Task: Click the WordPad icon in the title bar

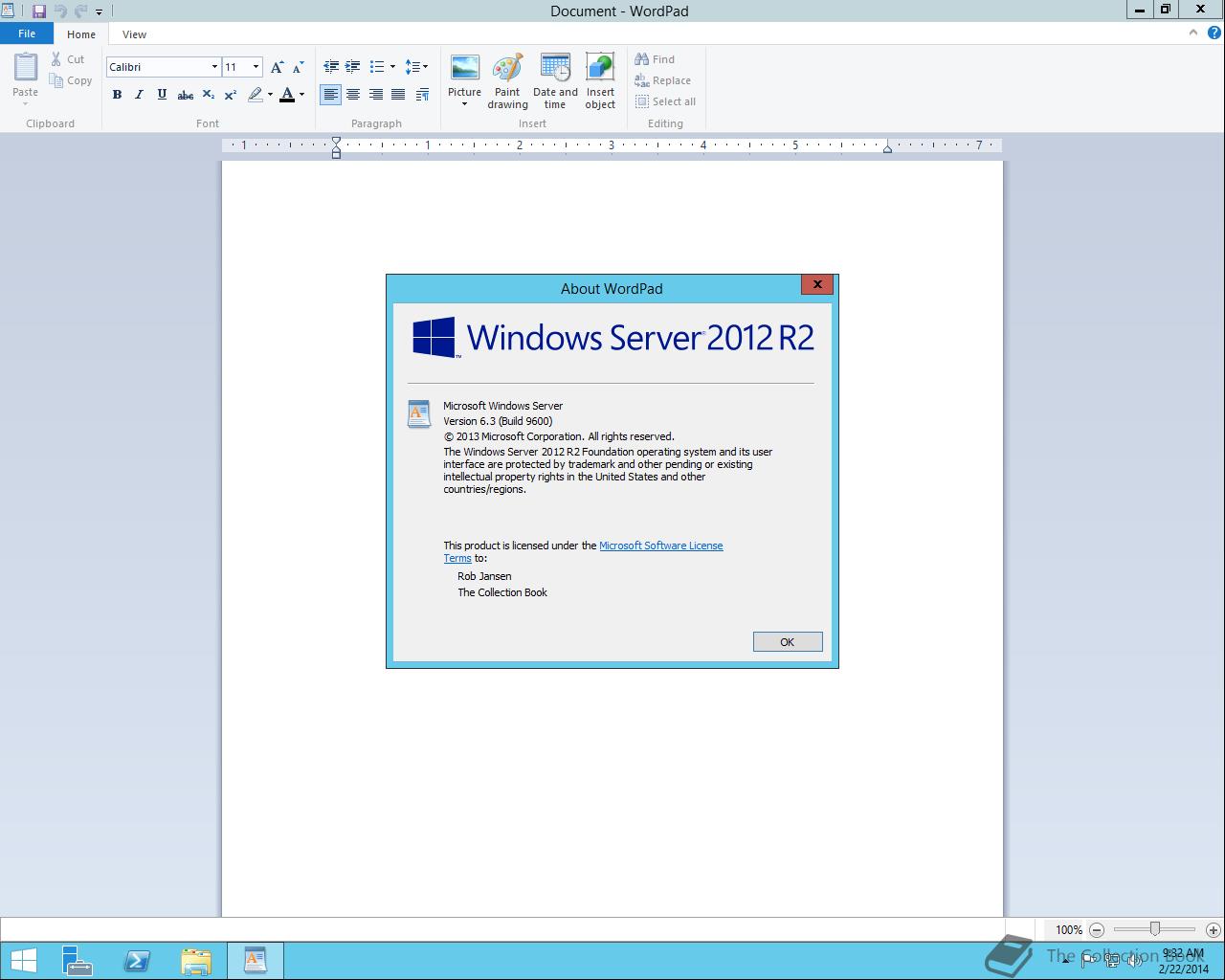Action: [x=9, y=11]
